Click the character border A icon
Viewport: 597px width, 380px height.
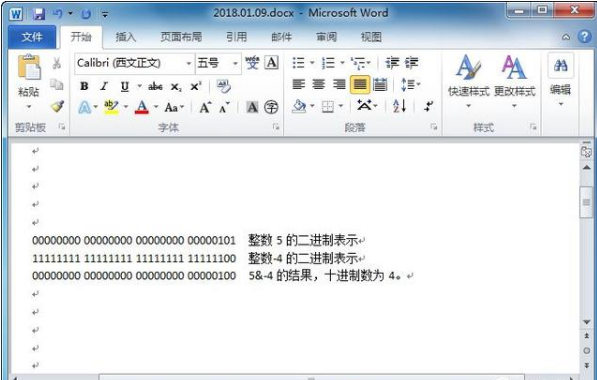tap(271, 63)
